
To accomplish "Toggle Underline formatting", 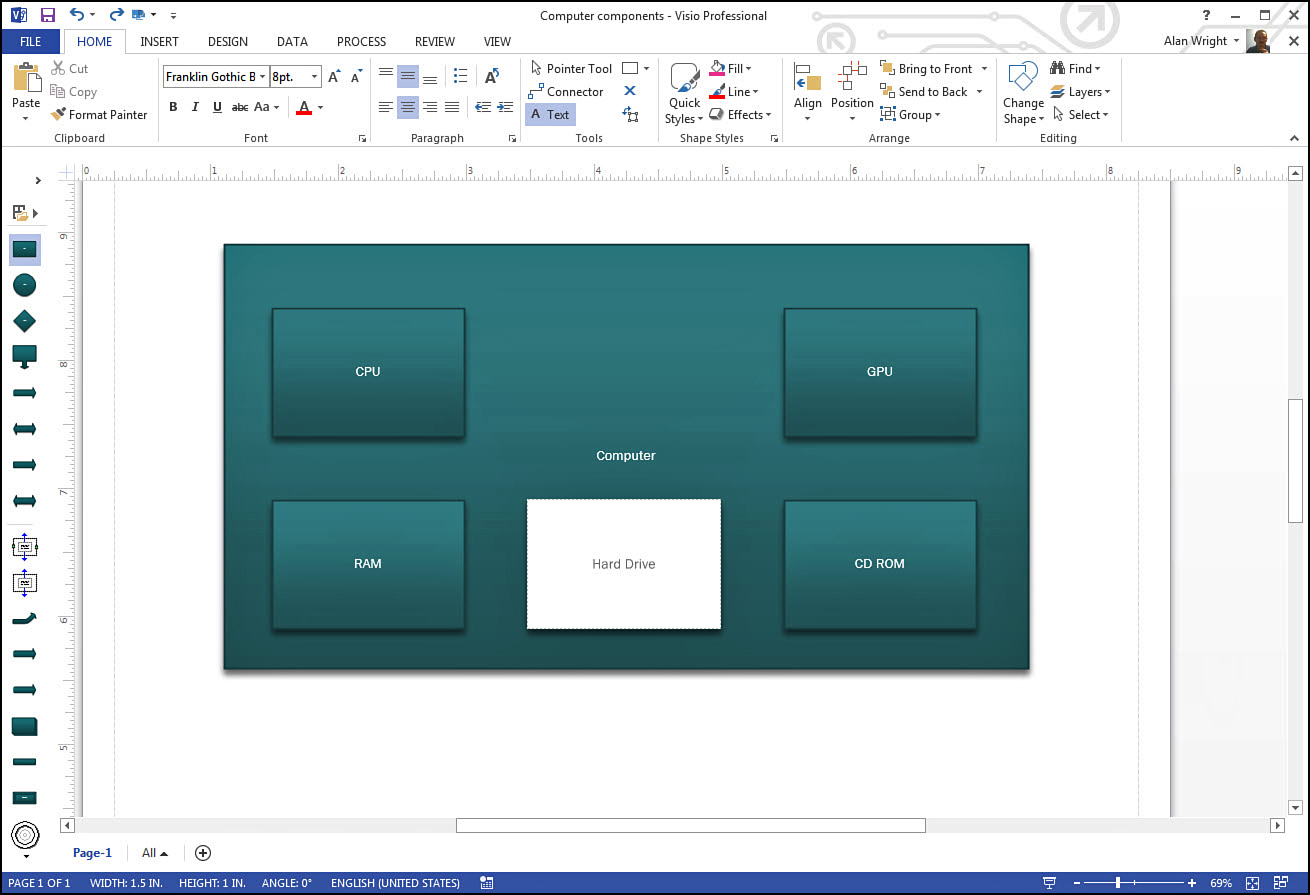I will [x=217, y=107].
